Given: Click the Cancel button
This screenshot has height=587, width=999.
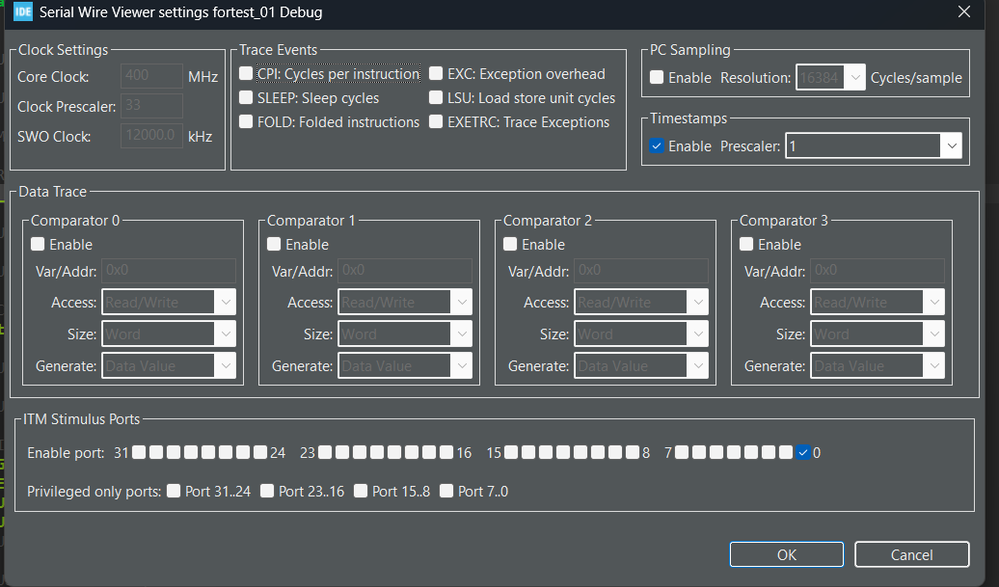Looking at the screenshot, I should [911, 554].
